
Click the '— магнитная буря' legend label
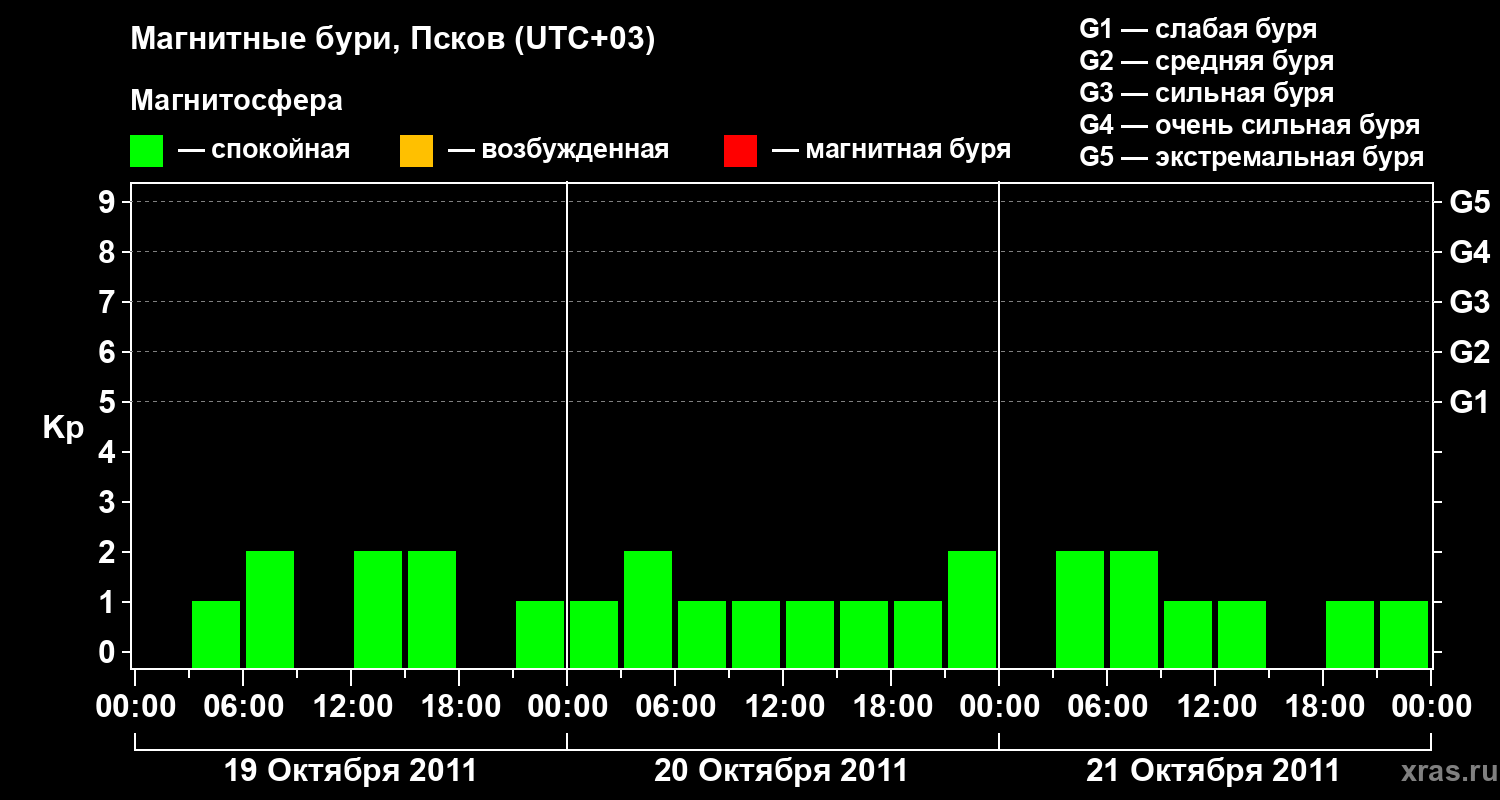tap(891, 151)
